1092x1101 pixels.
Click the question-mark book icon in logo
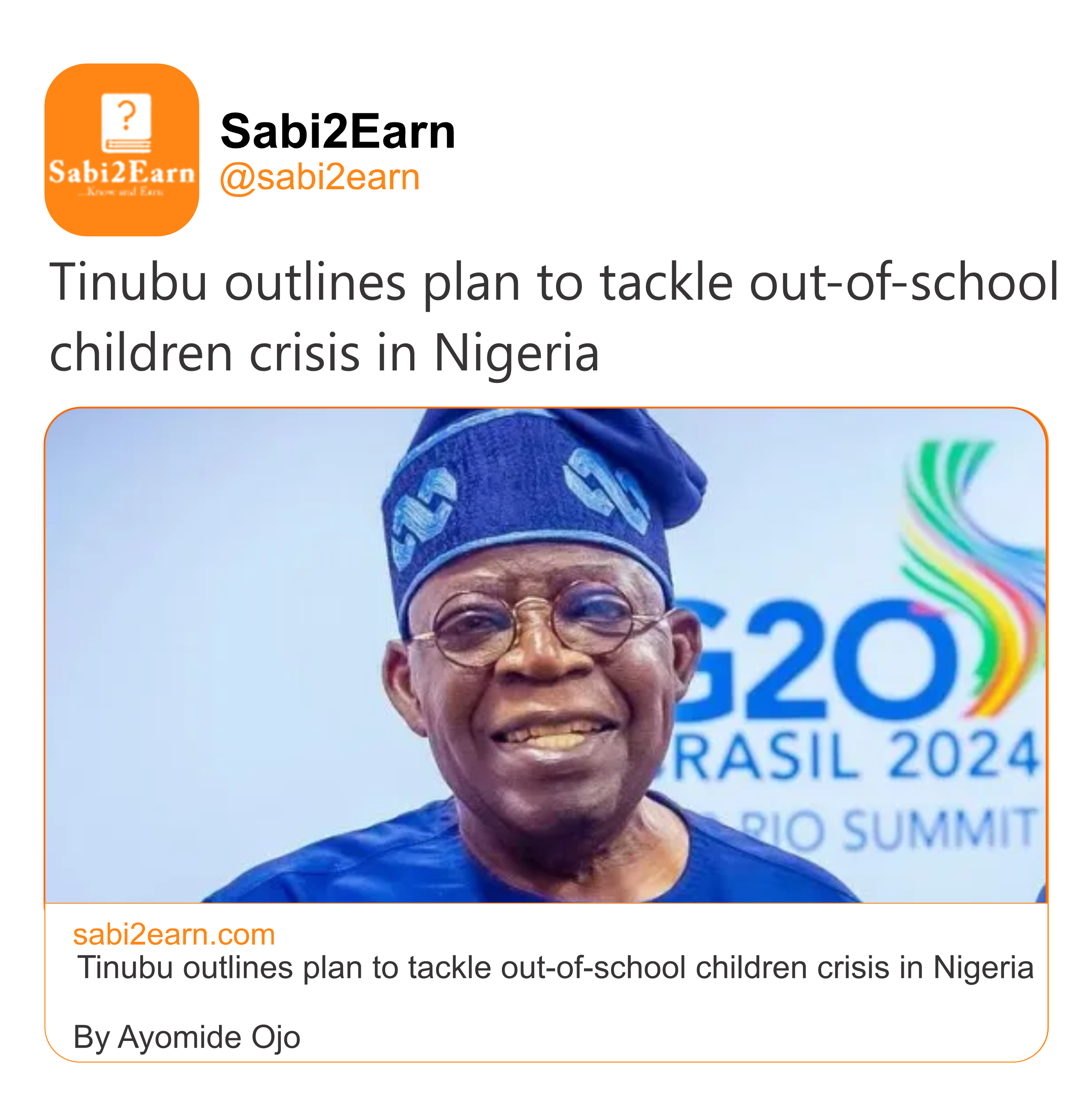pyautogui.click(x=126, y=123)
